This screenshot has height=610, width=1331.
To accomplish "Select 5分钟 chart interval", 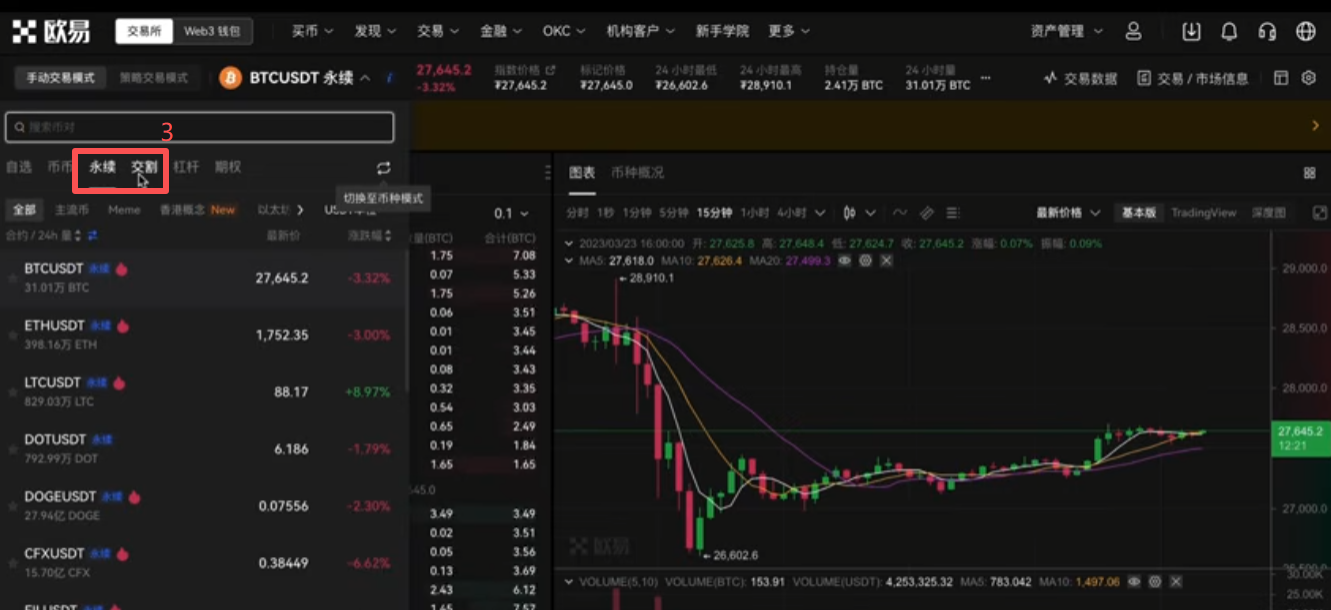I will (x=674, y=213).
